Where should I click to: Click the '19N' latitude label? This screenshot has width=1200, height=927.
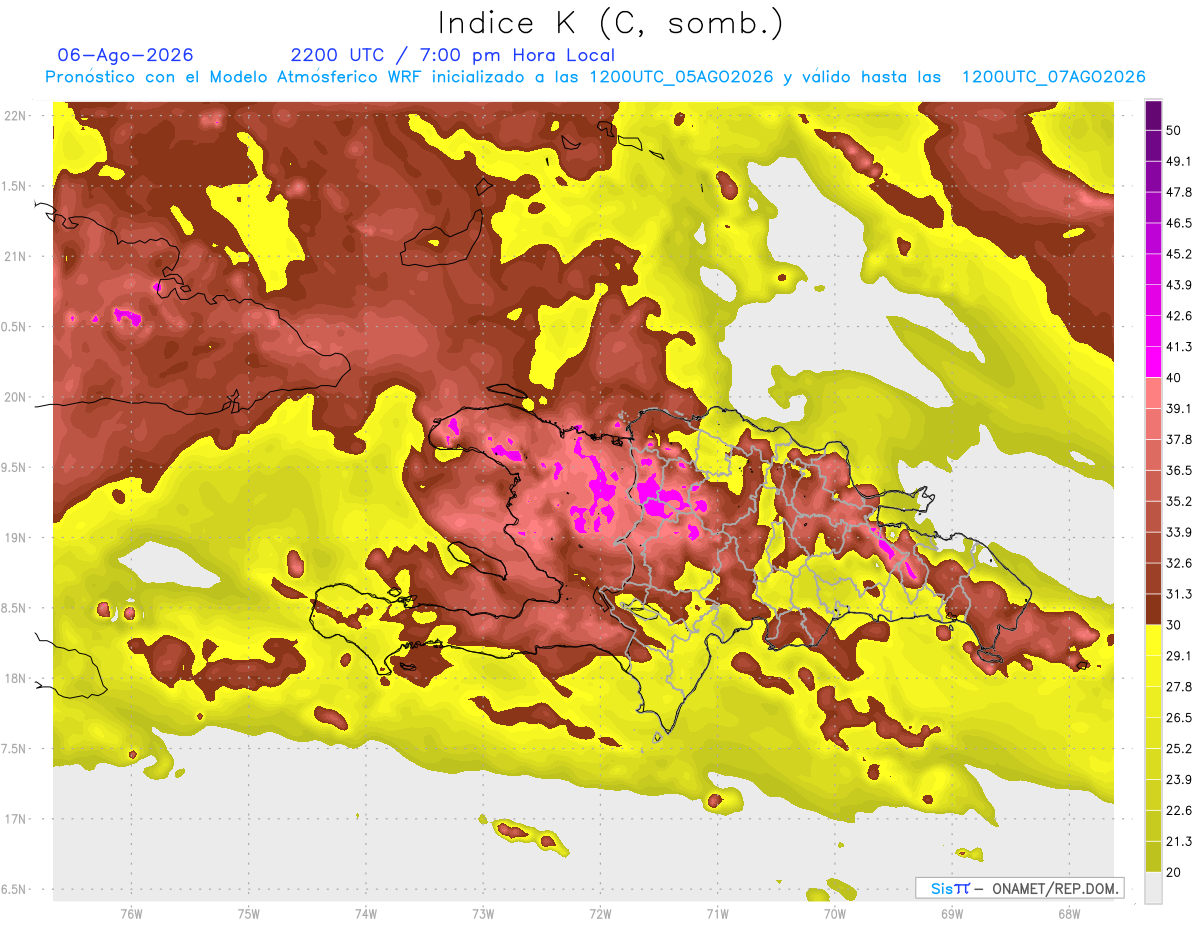click(x=16, y=538)
